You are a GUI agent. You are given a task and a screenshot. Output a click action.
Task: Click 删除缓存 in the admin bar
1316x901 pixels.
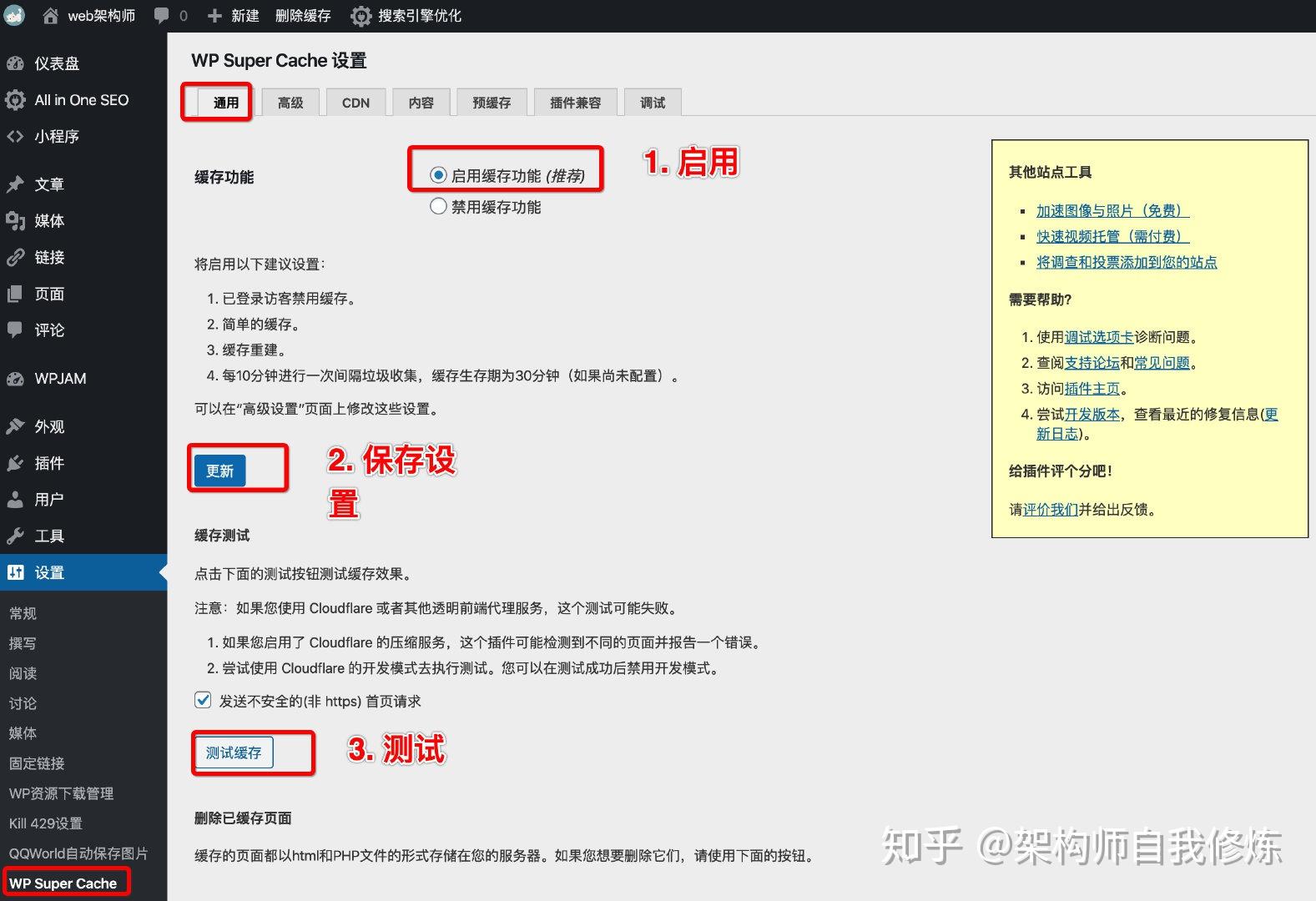tap(303, 16)
